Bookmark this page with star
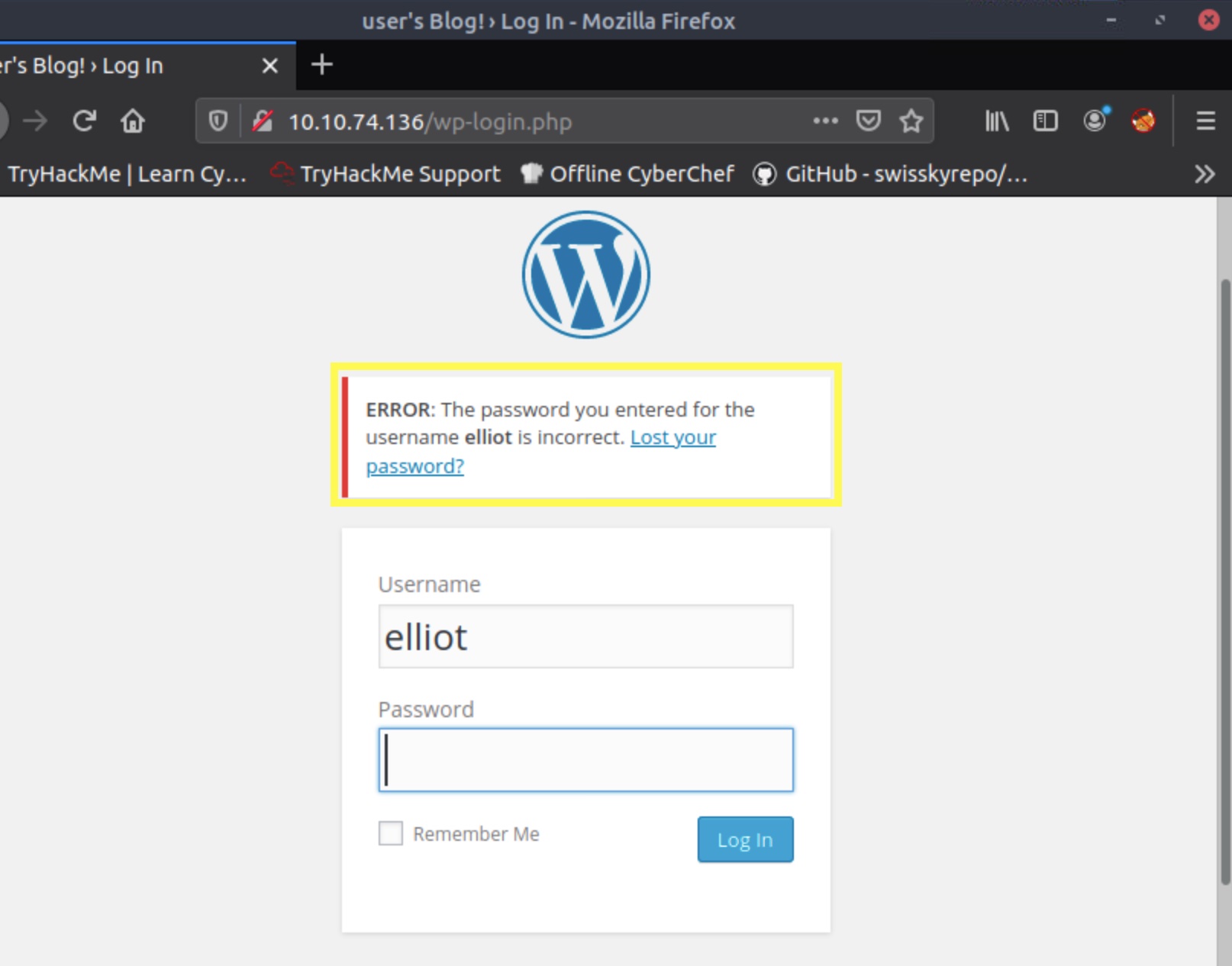 tap(911, 121)
